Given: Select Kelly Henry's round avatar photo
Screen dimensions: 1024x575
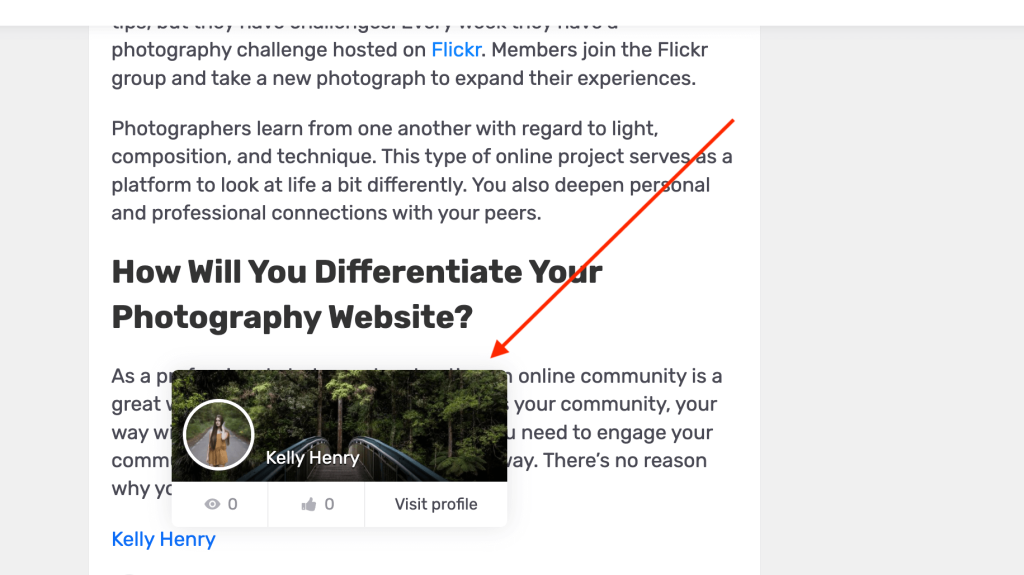Looking at the screenshot, I should coord(219,435).
